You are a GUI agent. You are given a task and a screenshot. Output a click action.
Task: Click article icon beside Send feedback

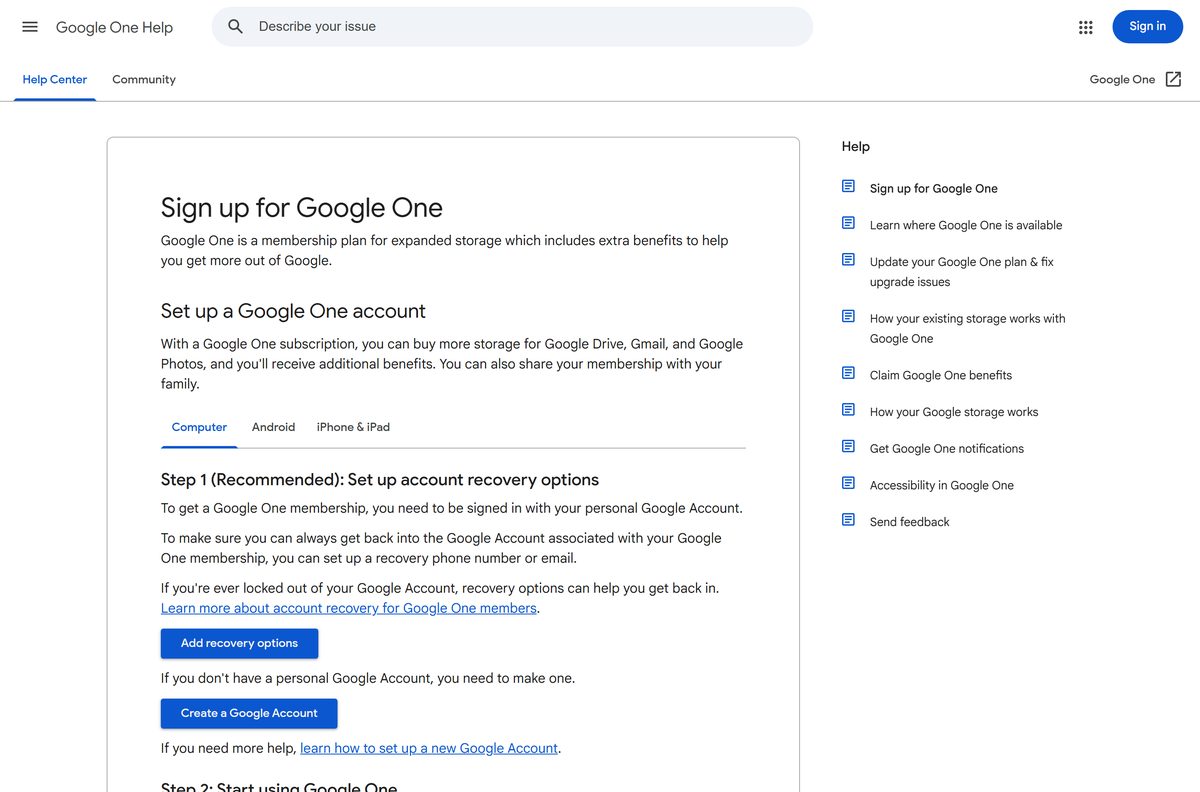point(848,520)
